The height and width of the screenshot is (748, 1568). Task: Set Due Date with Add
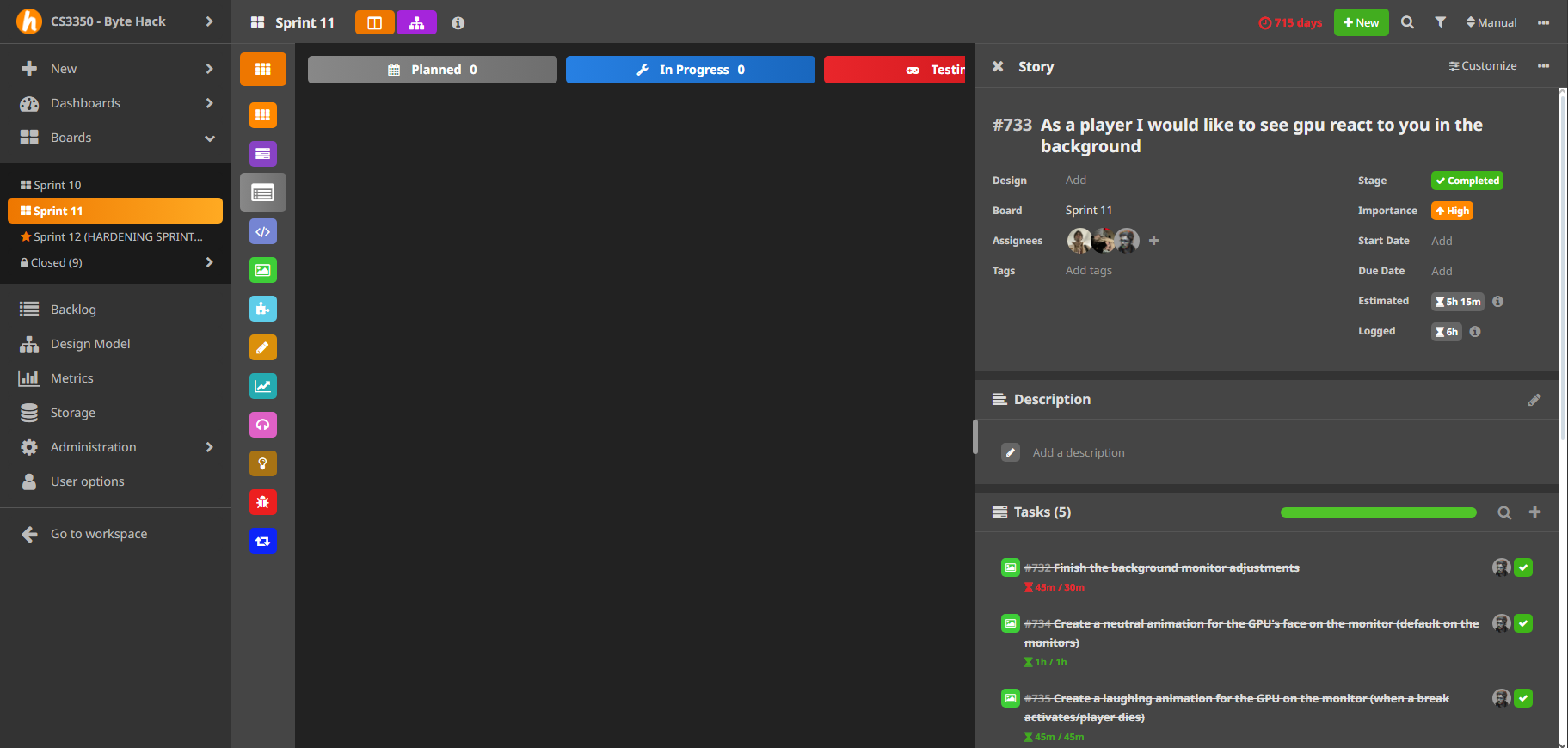click(x=1442, y=272)
